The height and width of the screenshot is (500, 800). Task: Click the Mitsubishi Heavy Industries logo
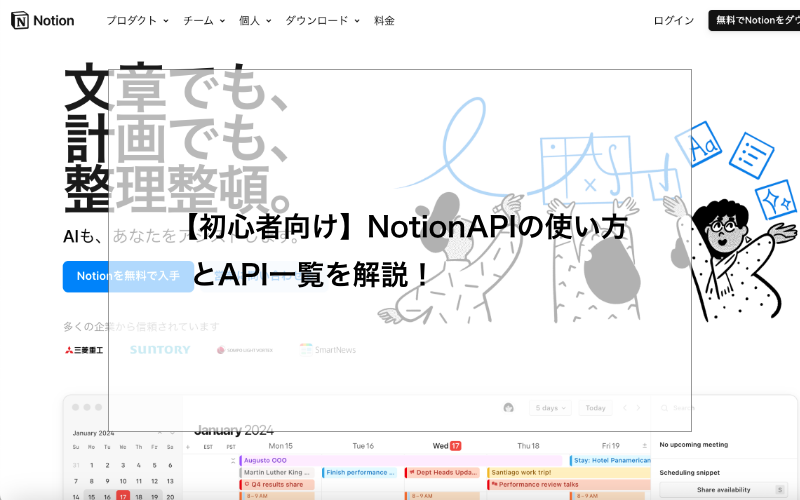coord(83,350)
